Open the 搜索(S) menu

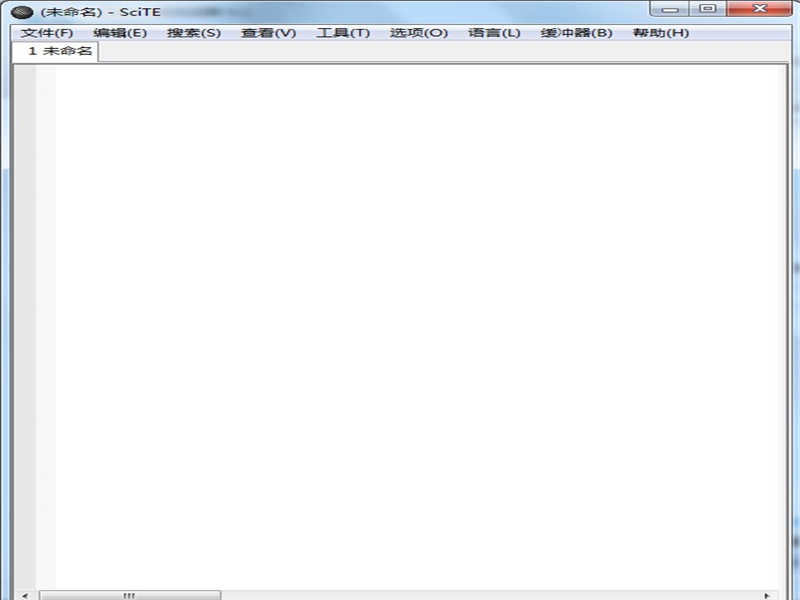pyautogui.click(x=194, y=33)
